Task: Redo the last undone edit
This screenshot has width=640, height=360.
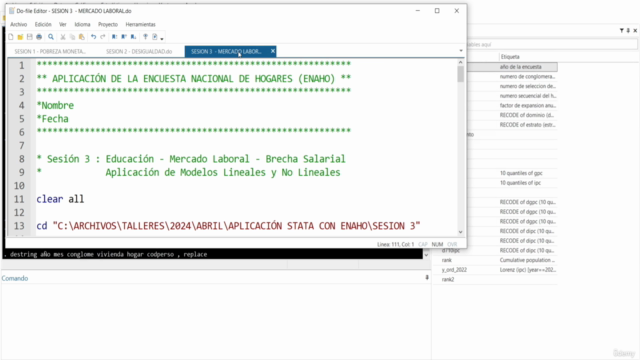Action: 103,37
